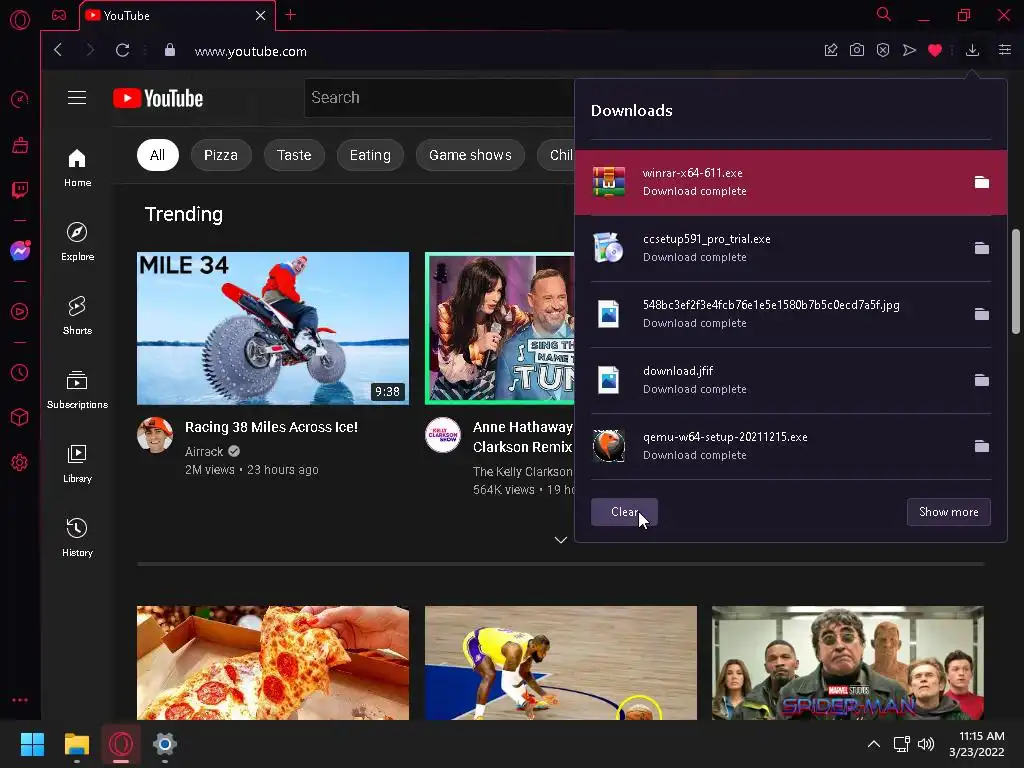Open GX Control speedometer in sidebar
Viewport: 1024px width, 768px height.
coord(20,99)
